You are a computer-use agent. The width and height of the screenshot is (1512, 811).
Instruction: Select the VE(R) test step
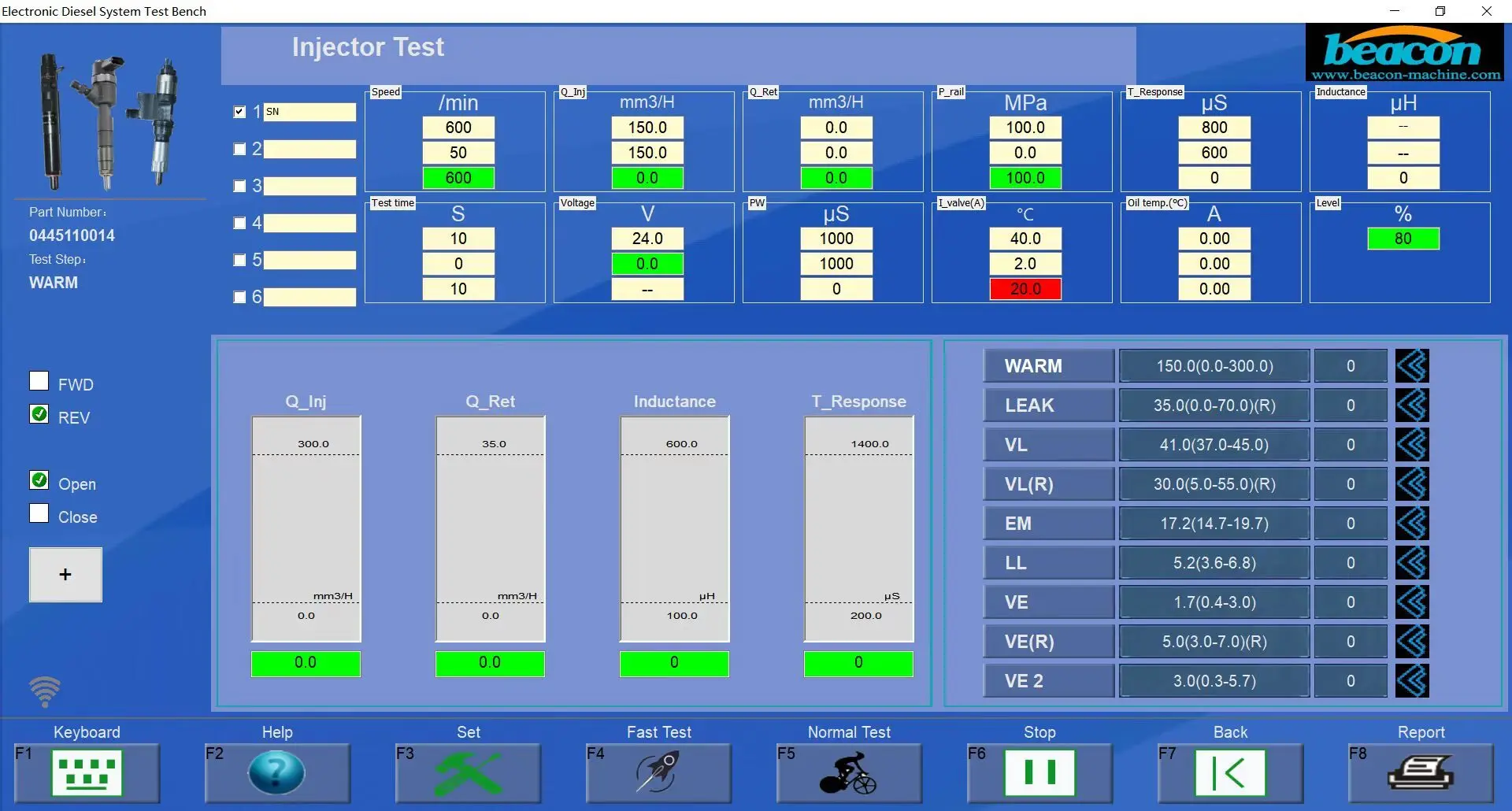coord(1049,642)
